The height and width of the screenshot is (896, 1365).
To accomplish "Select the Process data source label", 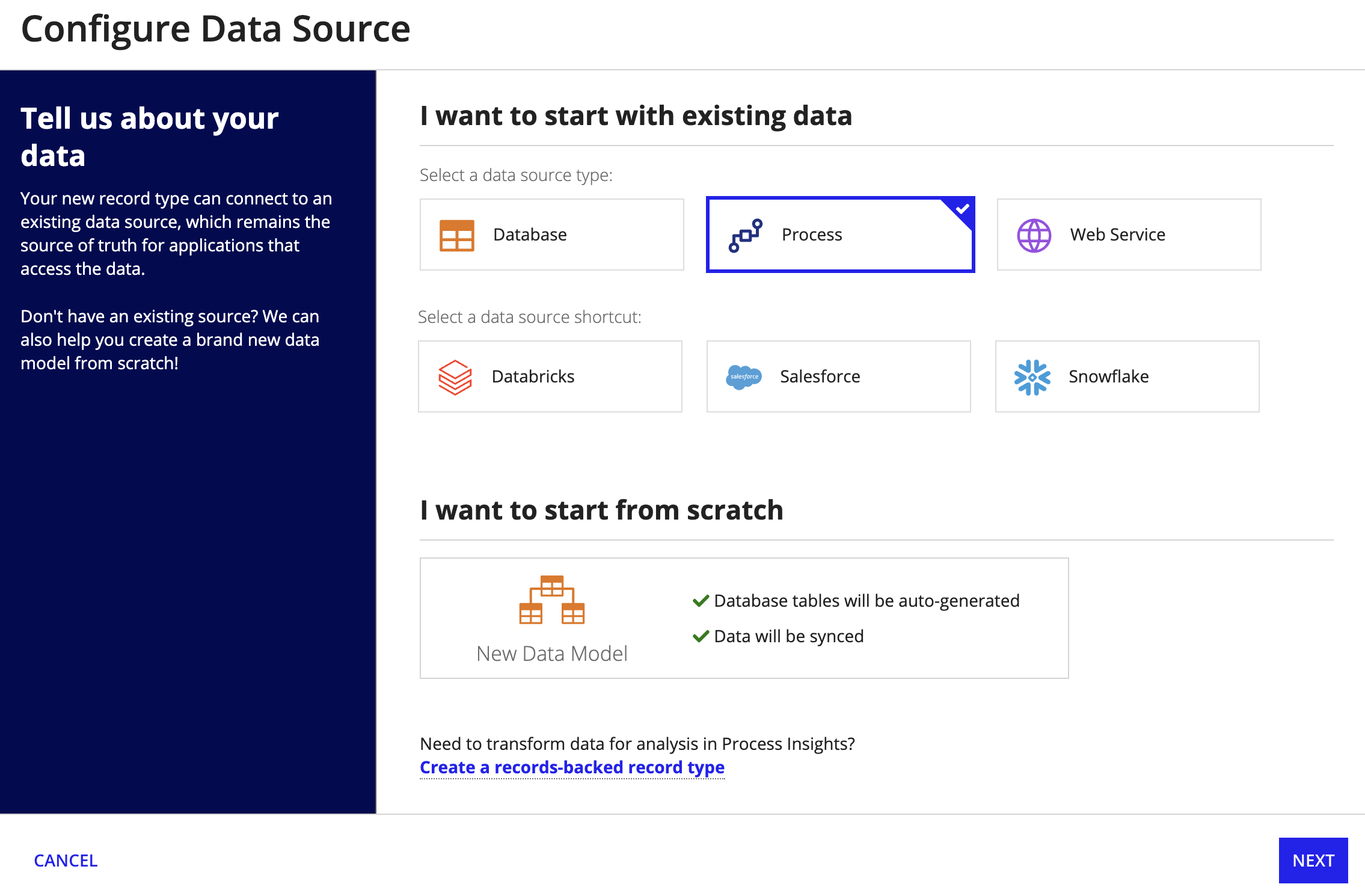I will pos(812,235).
